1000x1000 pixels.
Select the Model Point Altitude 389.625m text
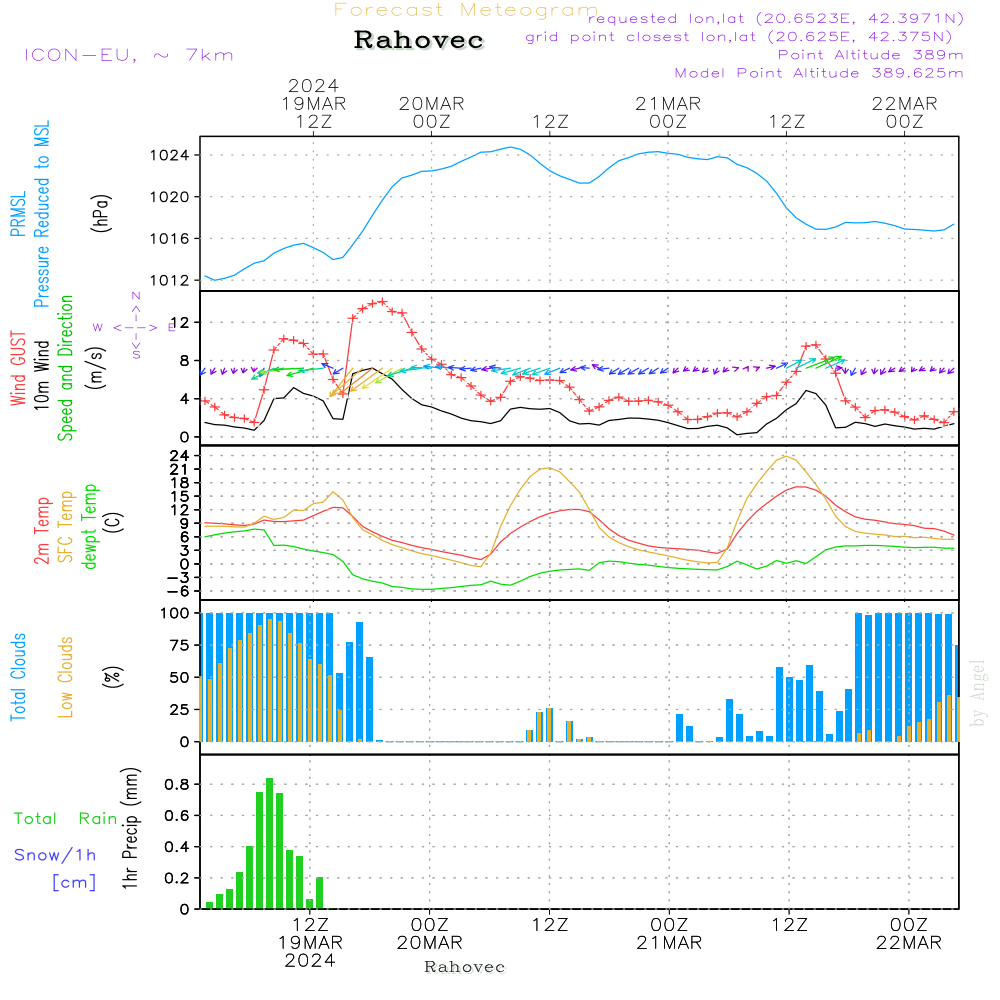[x=818, y=73]
